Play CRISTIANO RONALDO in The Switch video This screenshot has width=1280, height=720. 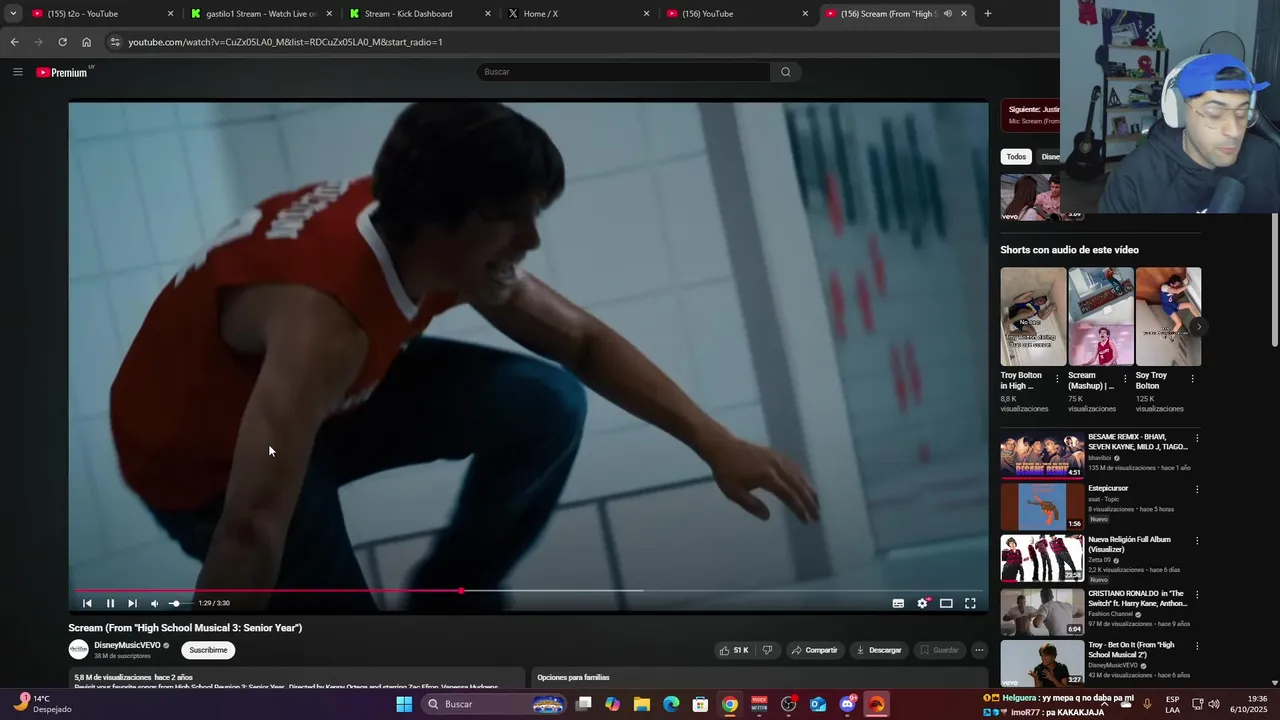1042,612
